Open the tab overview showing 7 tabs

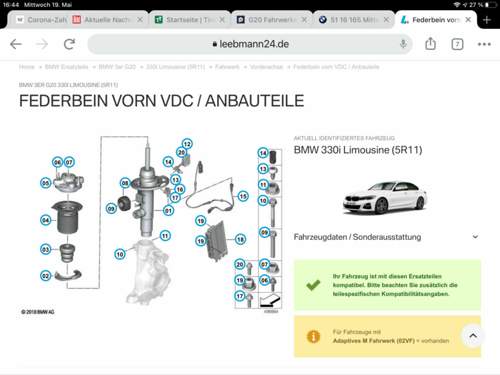457,44
